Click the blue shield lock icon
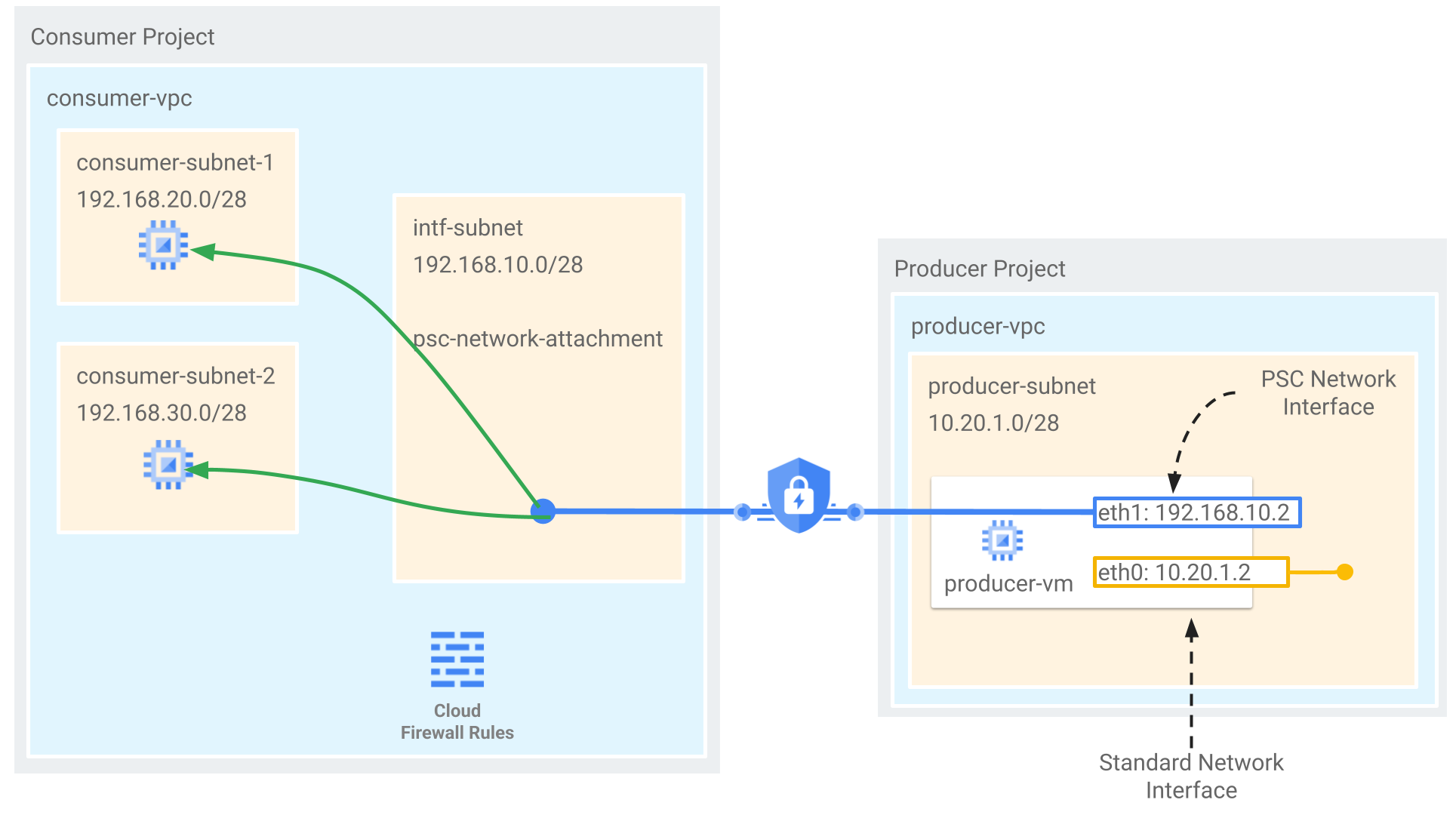1456x818 pixels. (x=799, y=495)
